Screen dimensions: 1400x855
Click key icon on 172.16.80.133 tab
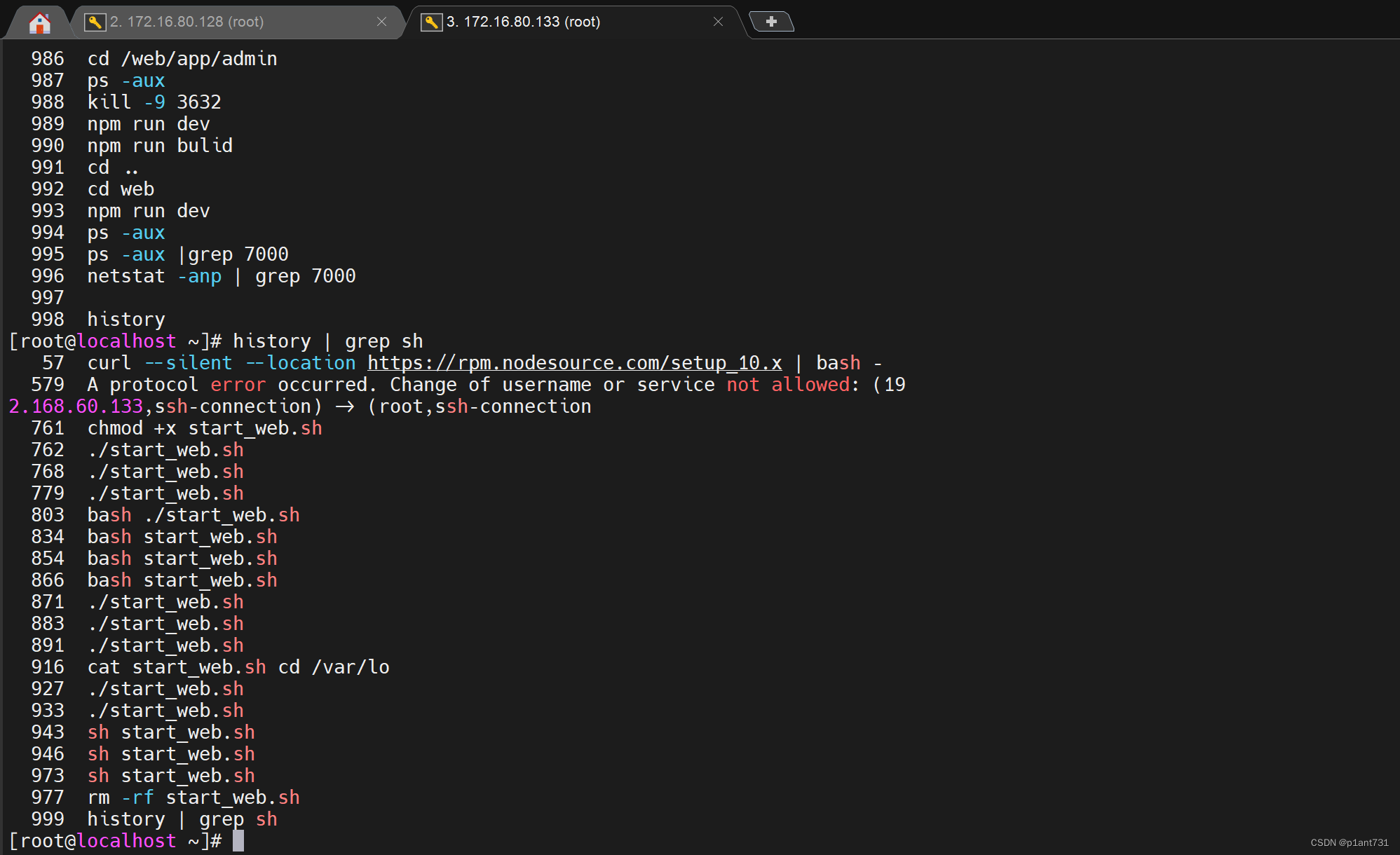[x=430, y=22]
